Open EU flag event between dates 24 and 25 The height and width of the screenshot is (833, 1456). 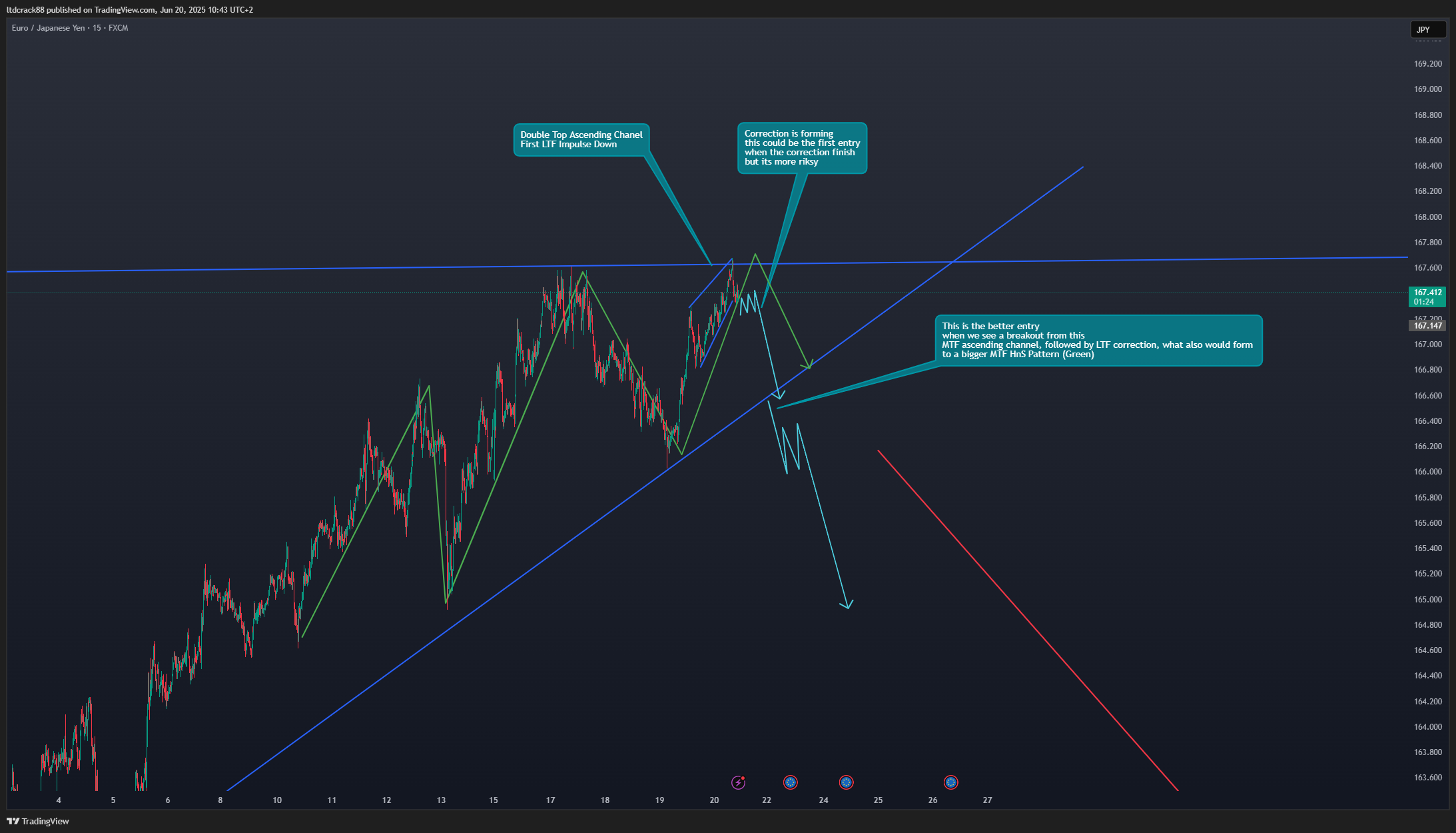tap(846, 782)
